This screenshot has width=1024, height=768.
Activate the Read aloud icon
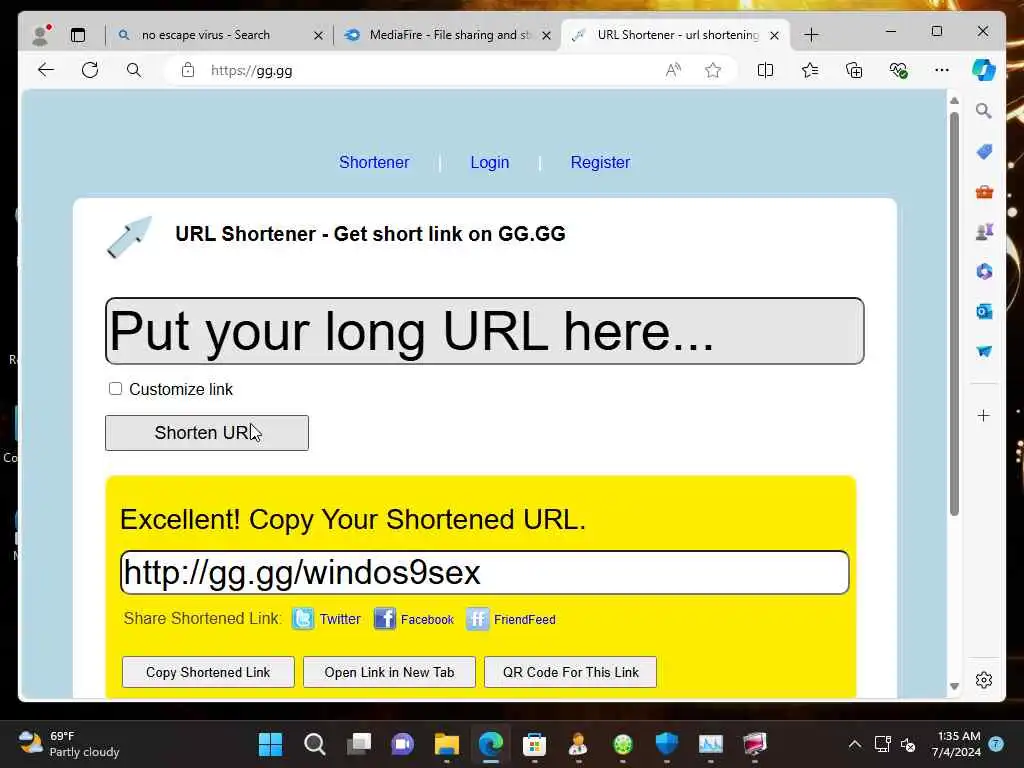pos(673,70)
